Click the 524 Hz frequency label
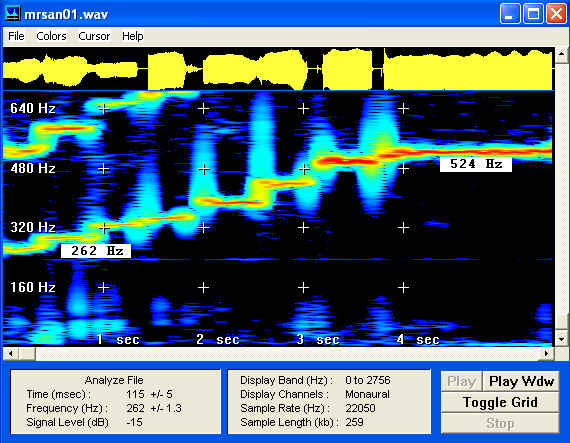Image resolution: width=570 pixels, height=443 pixels. pyautogui.click(x=476, y=164)
